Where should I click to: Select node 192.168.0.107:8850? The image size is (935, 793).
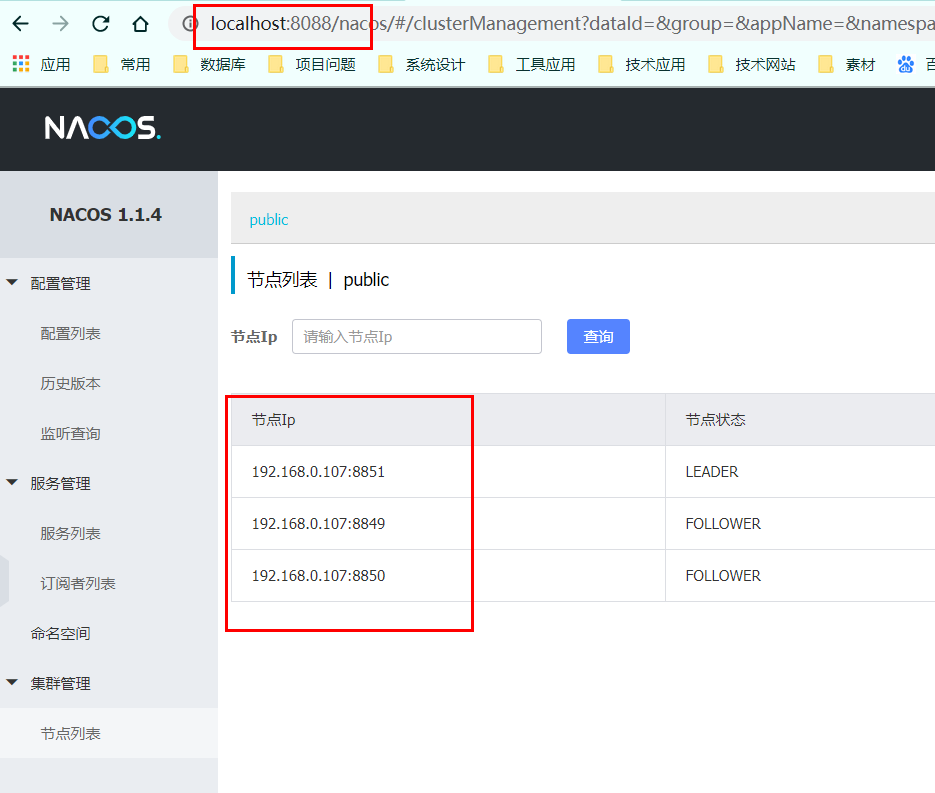[x=318, y=575]
